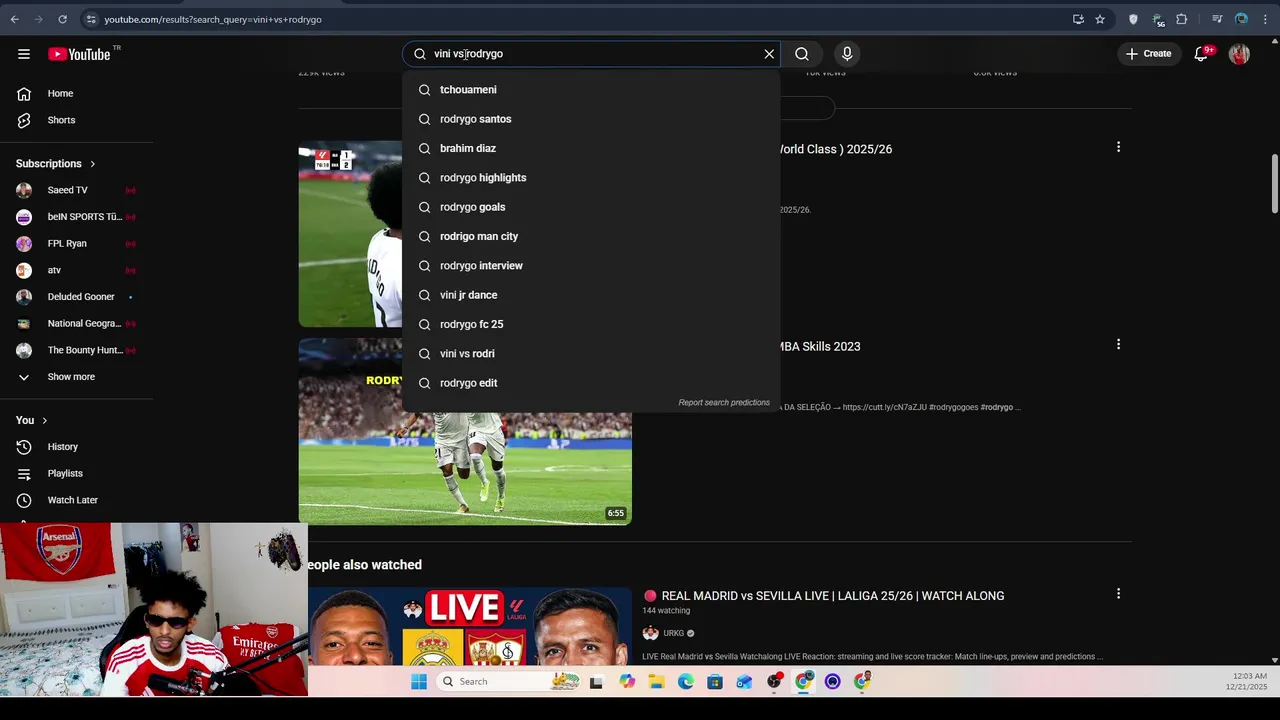
Task: Open the browser Extensions puzzle icon
Action: (x=1182, y=19)
